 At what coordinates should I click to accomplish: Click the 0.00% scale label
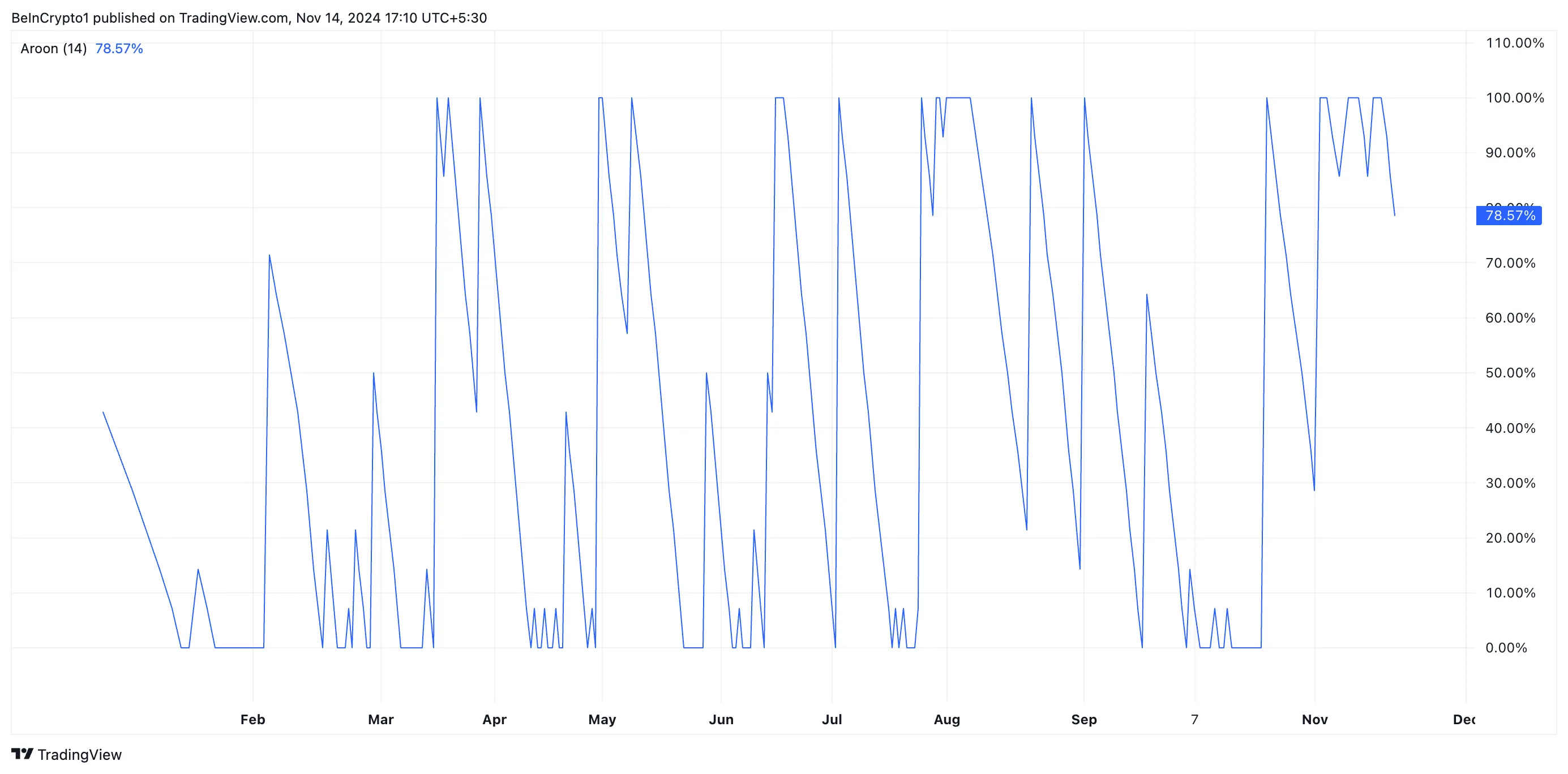pyautogui.click(x=1506, y=647)
